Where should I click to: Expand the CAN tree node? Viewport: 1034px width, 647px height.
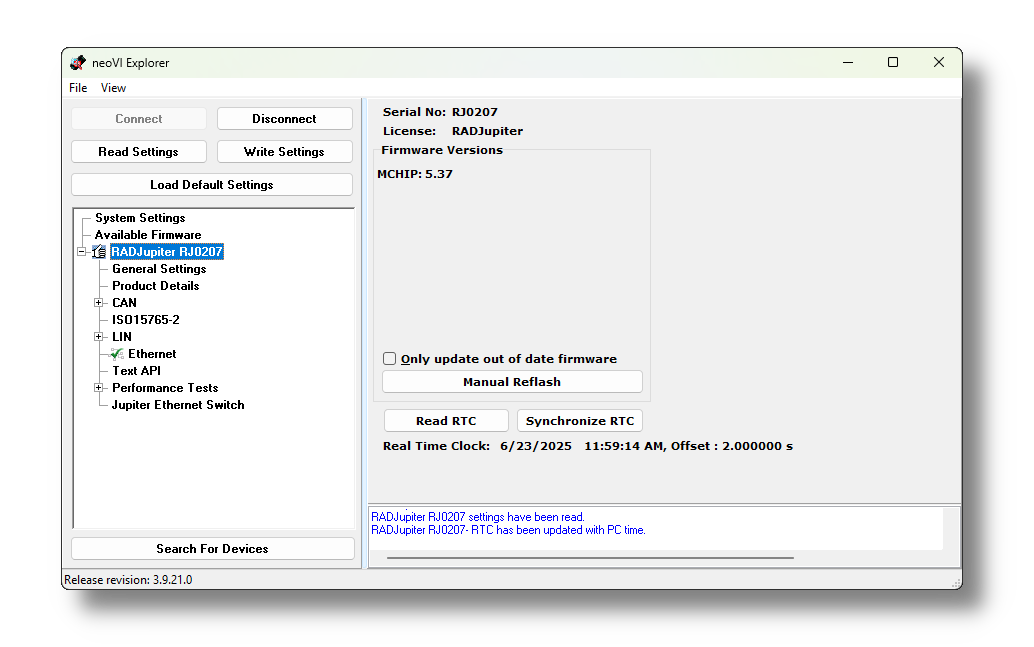[98, 303]
